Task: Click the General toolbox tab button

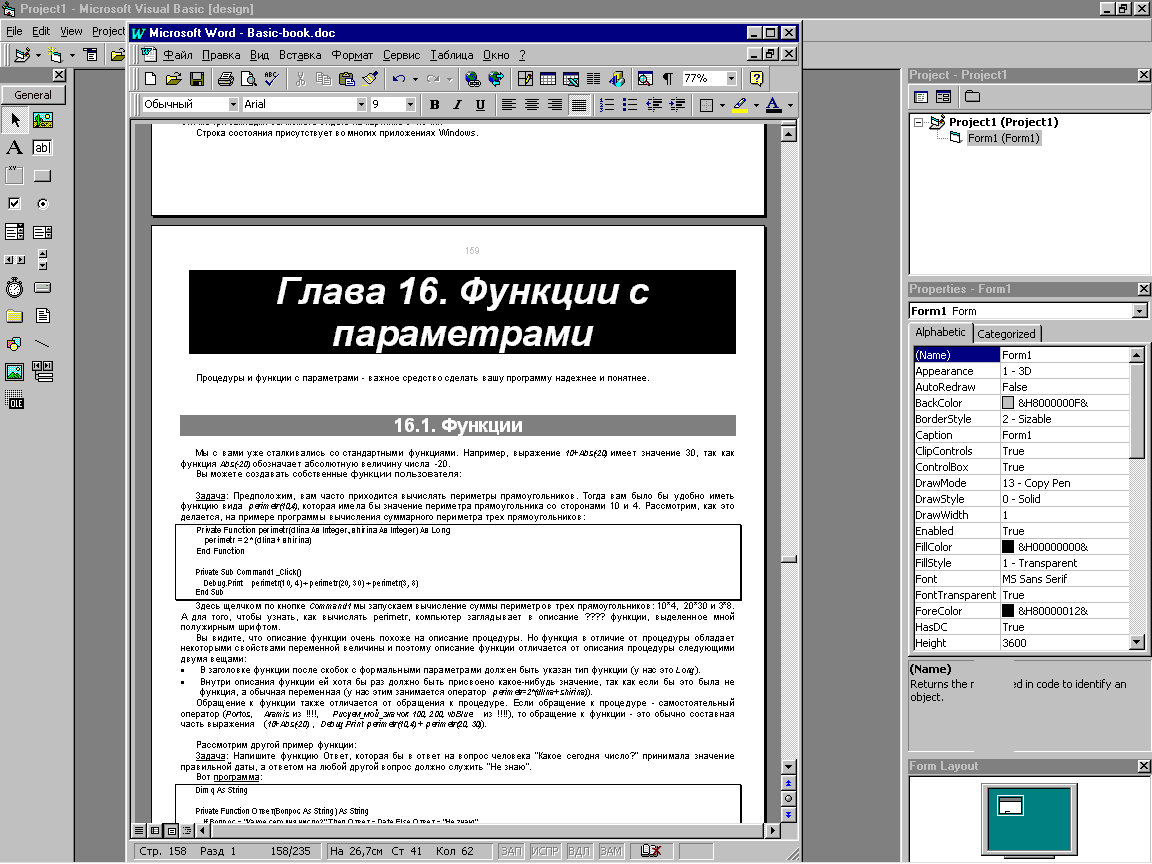Action: (x=33, y=95)
